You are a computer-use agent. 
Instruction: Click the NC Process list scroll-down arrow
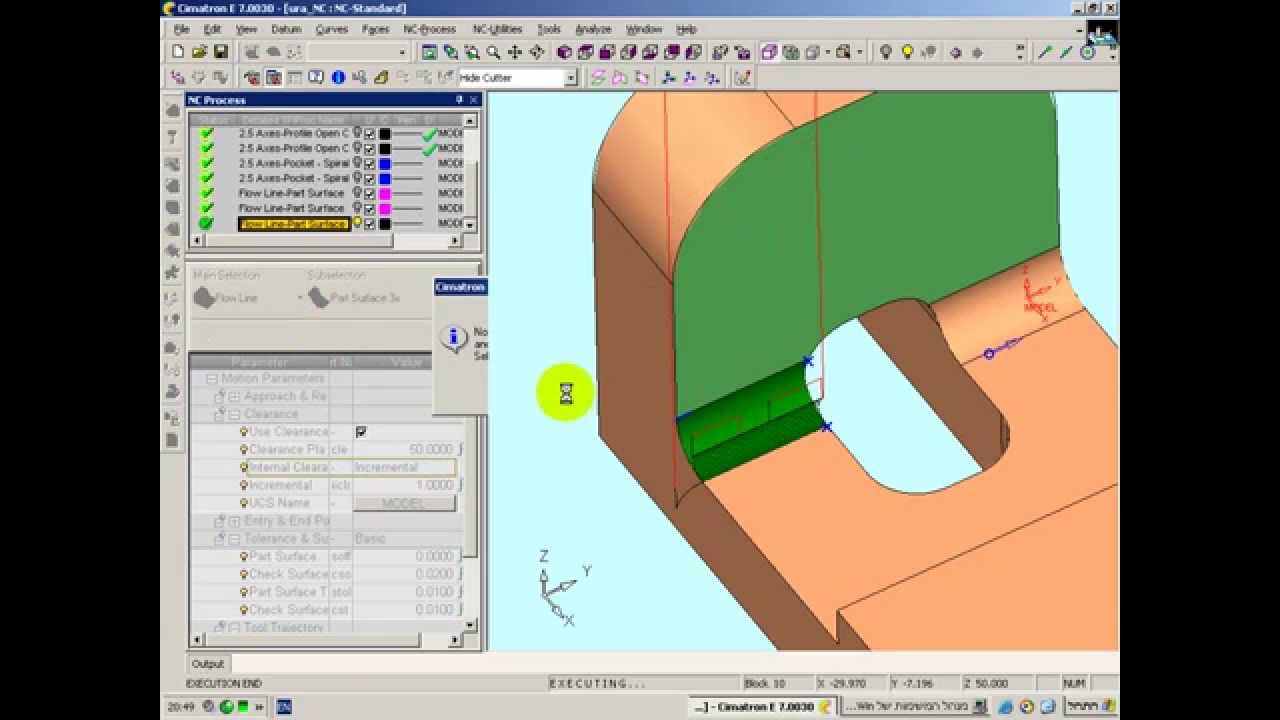470,225
